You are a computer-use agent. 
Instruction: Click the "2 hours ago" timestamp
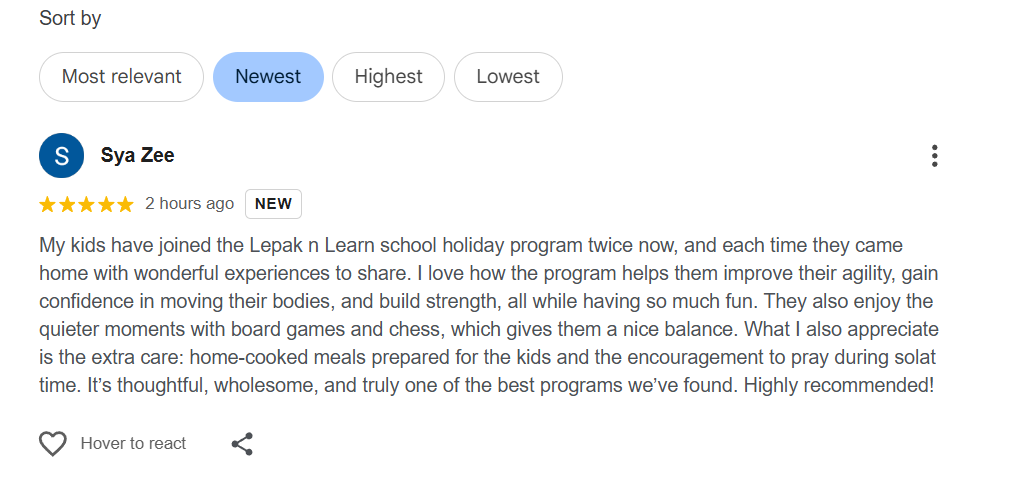189,204
